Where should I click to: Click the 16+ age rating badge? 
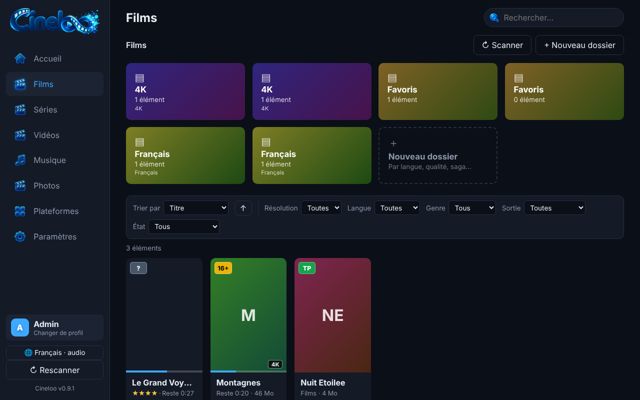(x=223, y=268)
